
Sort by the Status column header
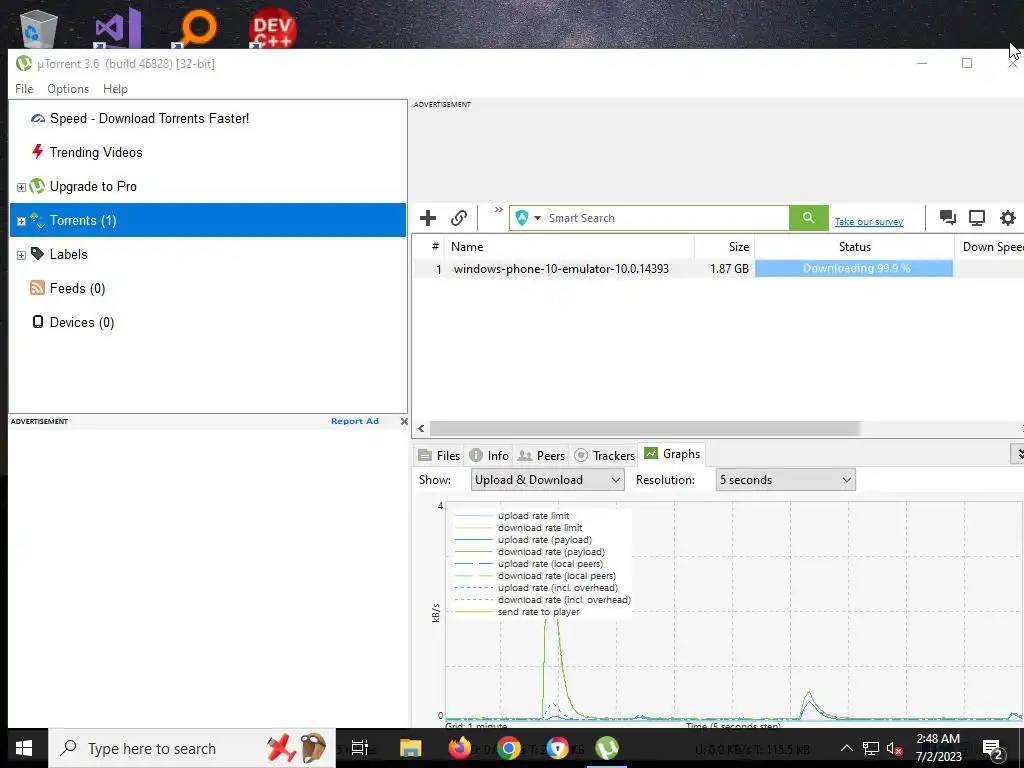pos(854,247)
